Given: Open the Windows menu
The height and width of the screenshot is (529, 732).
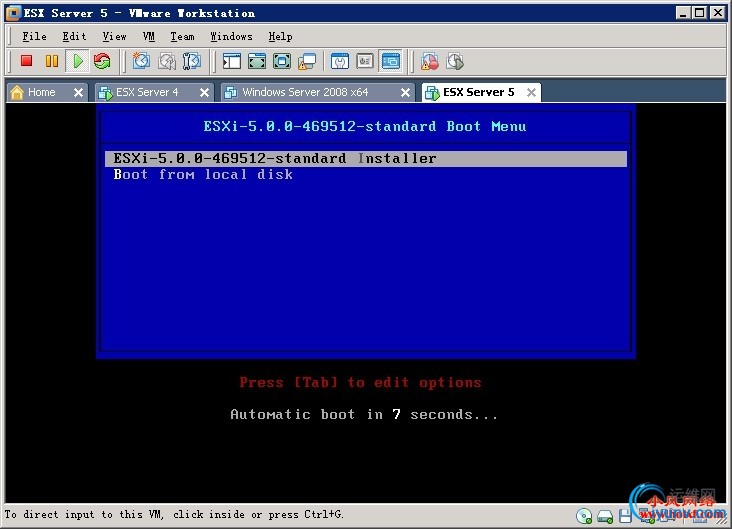Looking at the screenshot, I should pos(231,36).
